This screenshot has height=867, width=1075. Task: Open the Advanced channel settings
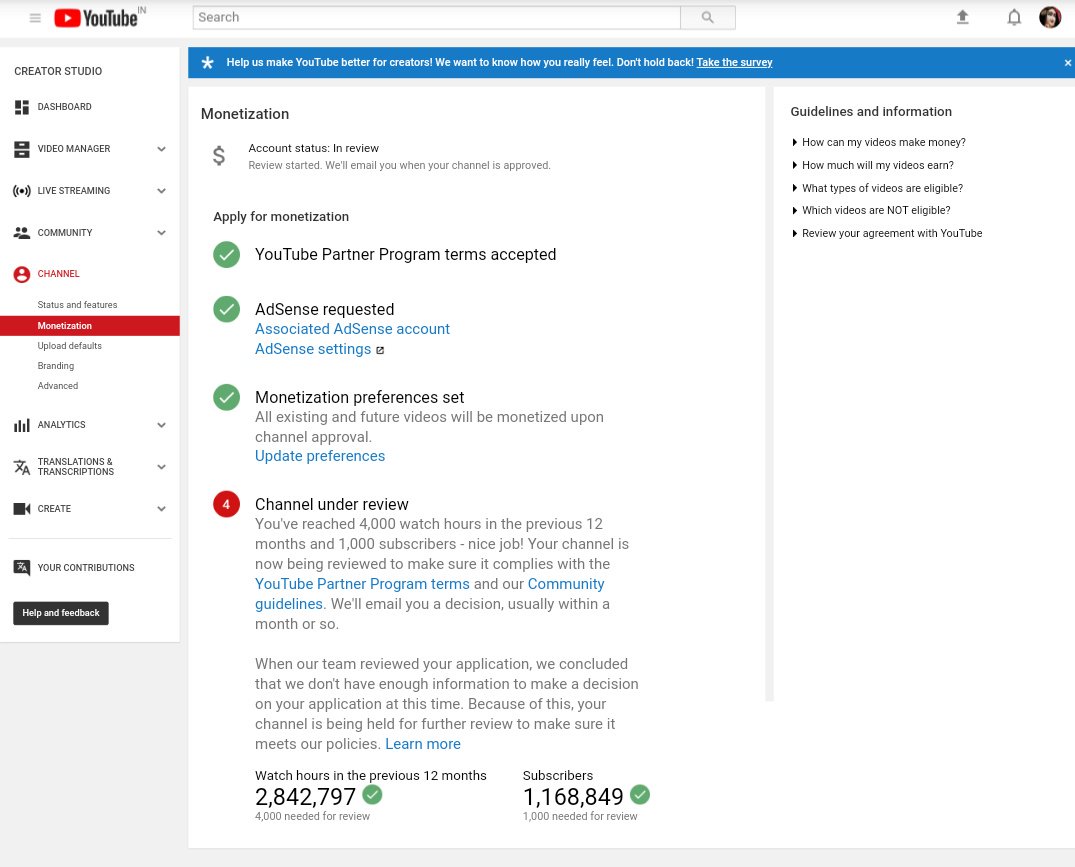[58, 386]
